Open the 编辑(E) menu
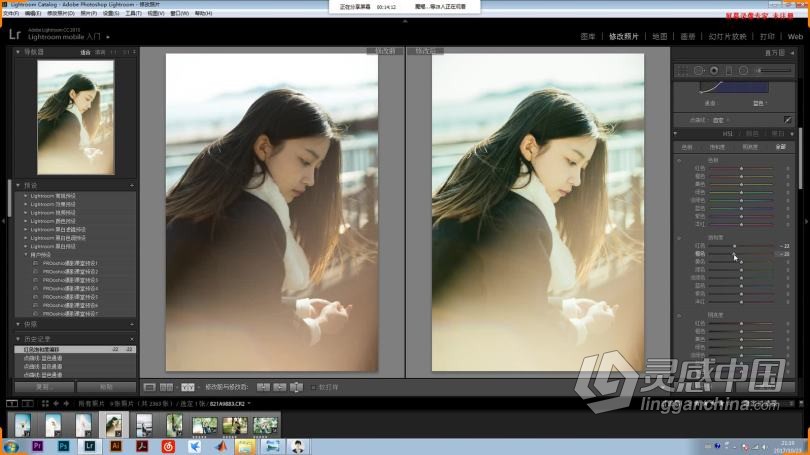The width and height of the screenshot is (810, 455). point(33,13)
